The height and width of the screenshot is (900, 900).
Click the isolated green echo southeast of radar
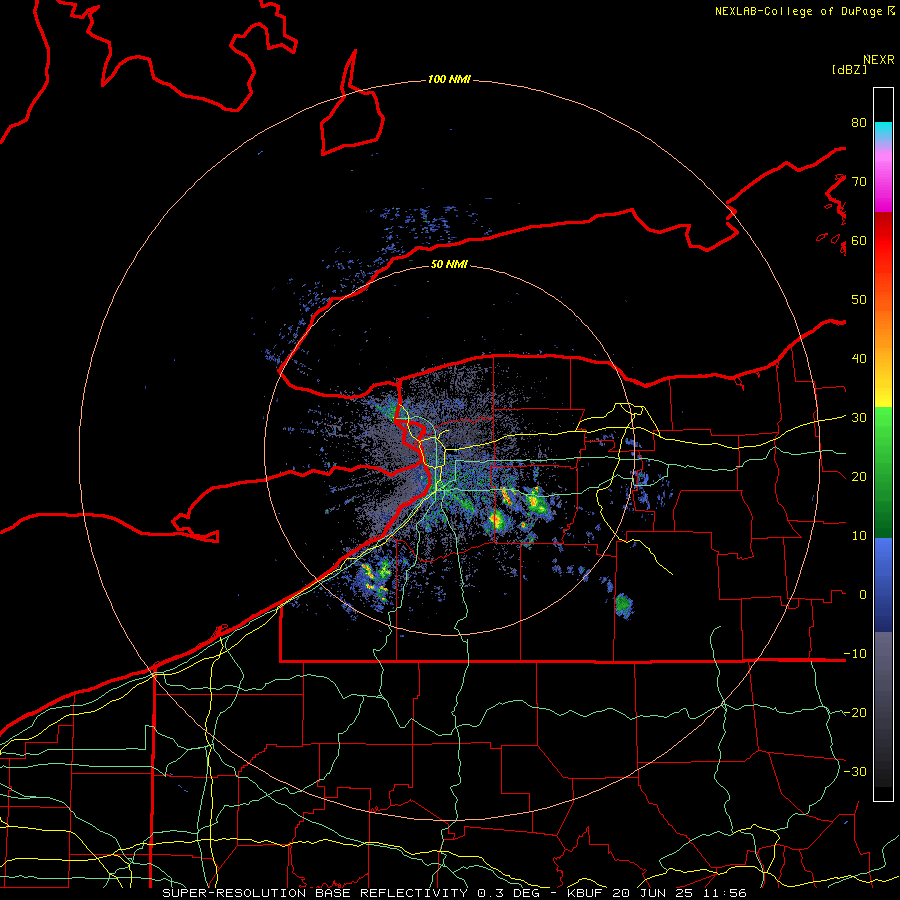[x=624, y=606]
